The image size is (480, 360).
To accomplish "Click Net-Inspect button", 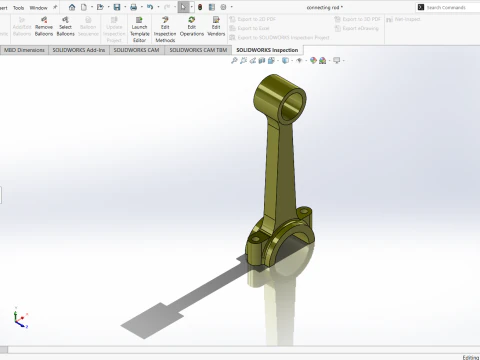I will tap(403, 19).
